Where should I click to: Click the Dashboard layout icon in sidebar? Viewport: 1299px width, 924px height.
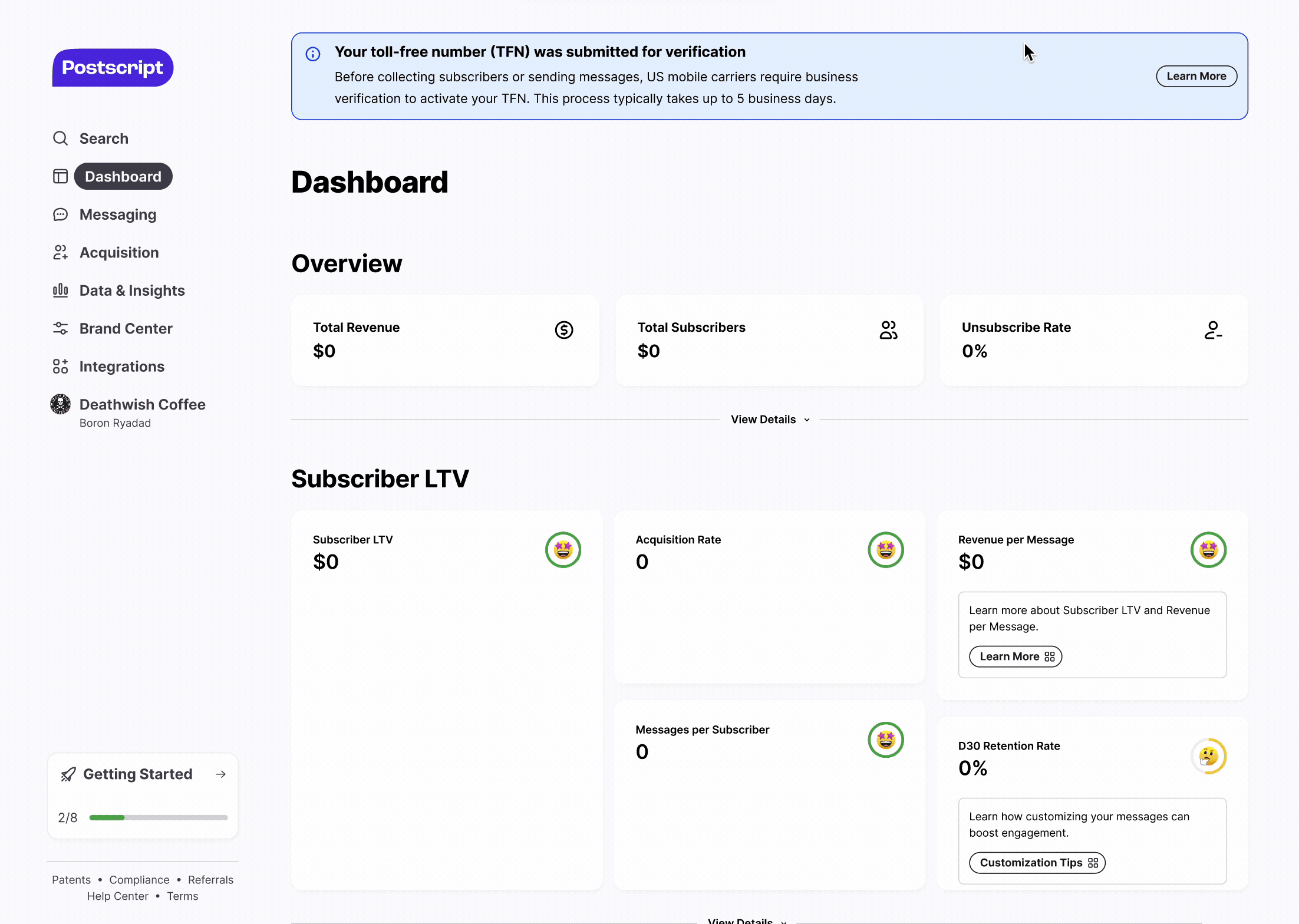[60, 176]
